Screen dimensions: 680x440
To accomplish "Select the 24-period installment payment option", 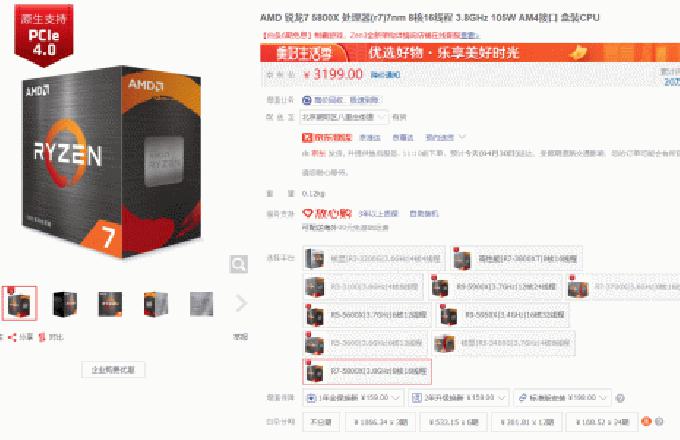I will click(602, 422).
